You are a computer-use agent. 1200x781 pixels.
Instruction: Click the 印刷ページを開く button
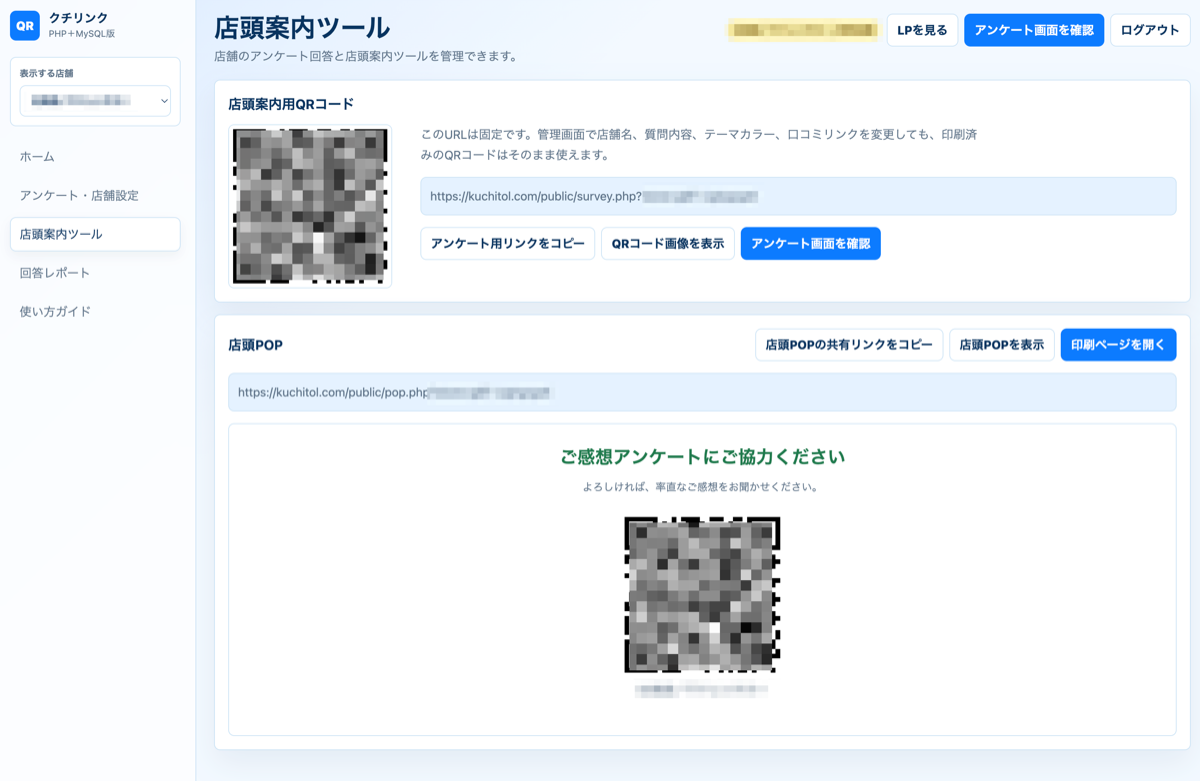[x=1118, y=345]
